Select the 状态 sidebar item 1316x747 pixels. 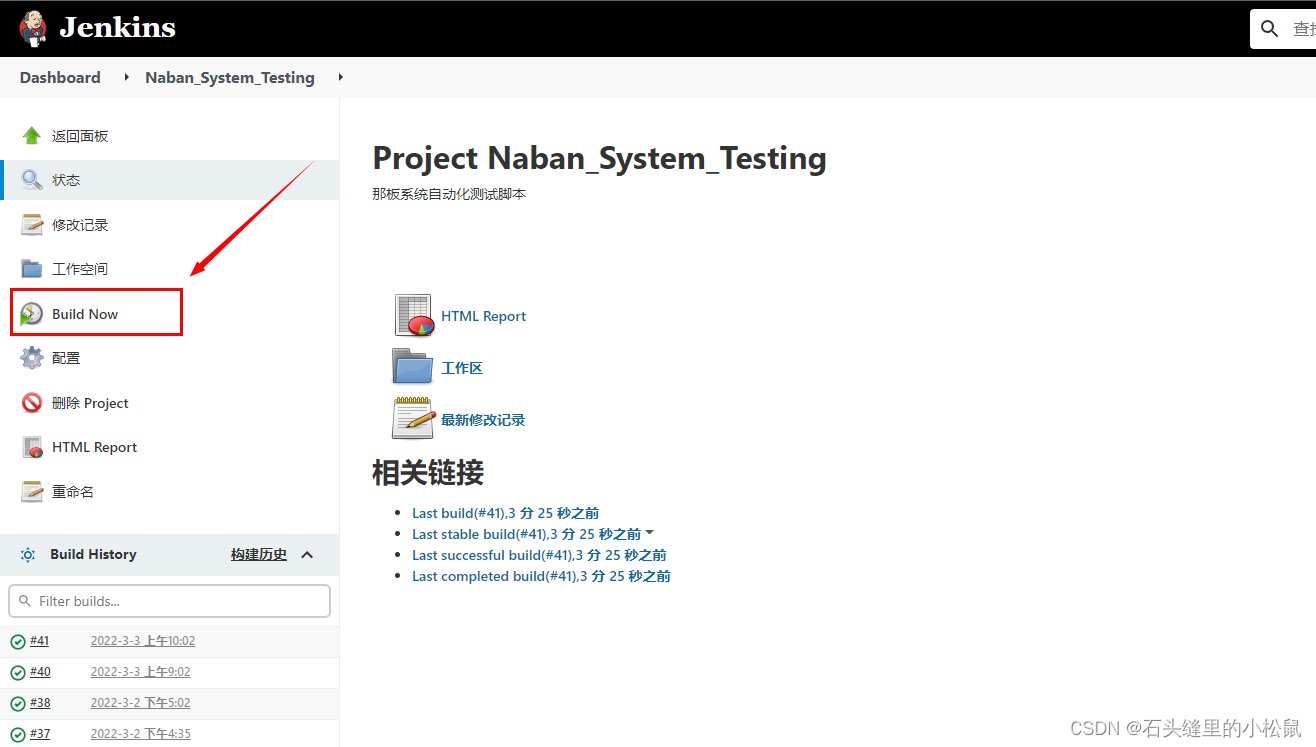pyautogui.click(x=170, y=180)
